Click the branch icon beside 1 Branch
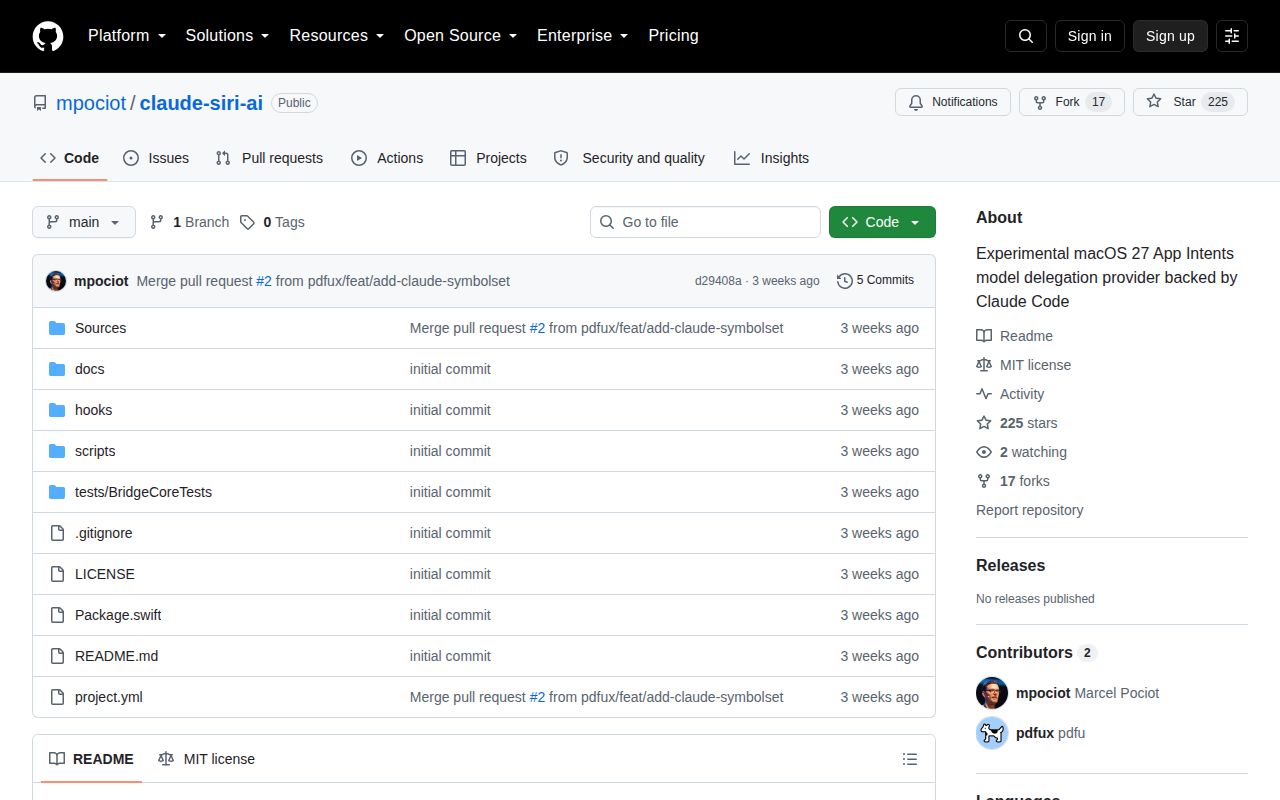Screen dimensions: 1280x800 pos(157,222)
